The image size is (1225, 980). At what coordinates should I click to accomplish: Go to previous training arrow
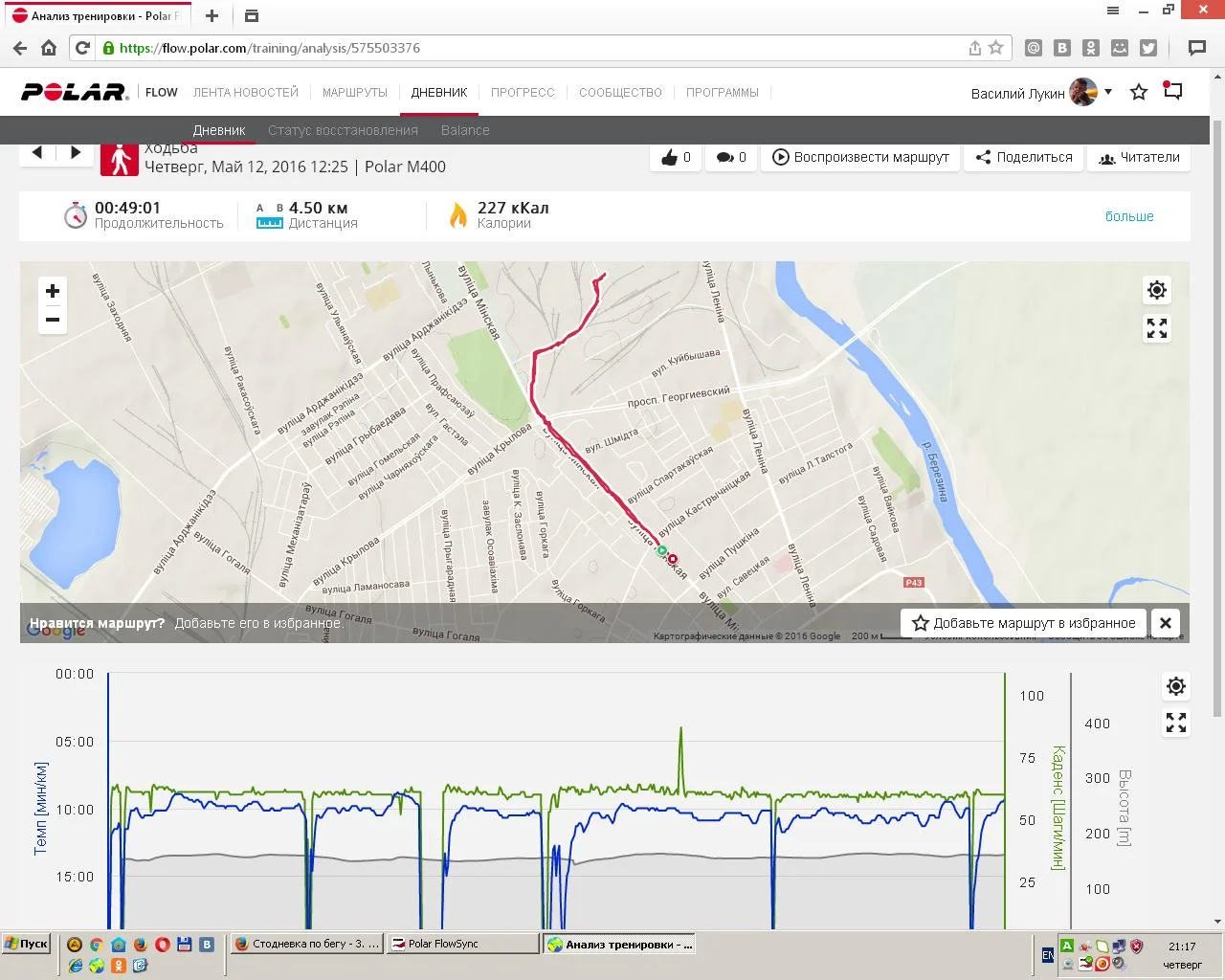coord(37,152)
